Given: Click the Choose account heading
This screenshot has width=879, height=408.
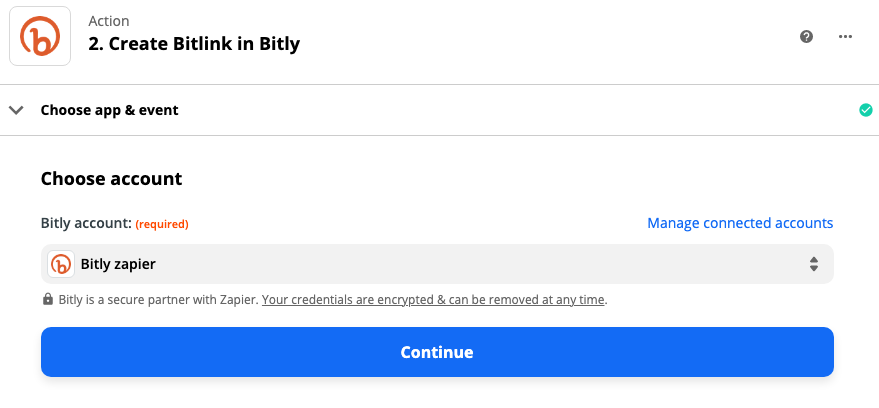Looking at the screenshot, I should (111, 179).
